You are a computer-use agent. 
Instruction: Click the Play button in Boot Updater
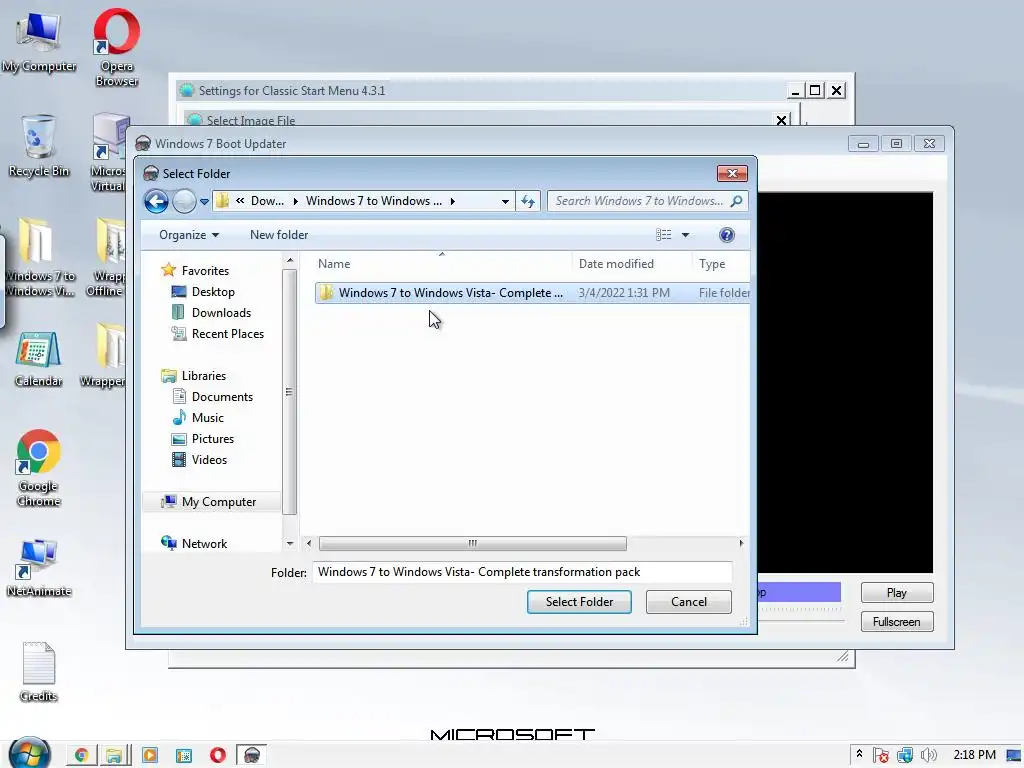point(897,593)
